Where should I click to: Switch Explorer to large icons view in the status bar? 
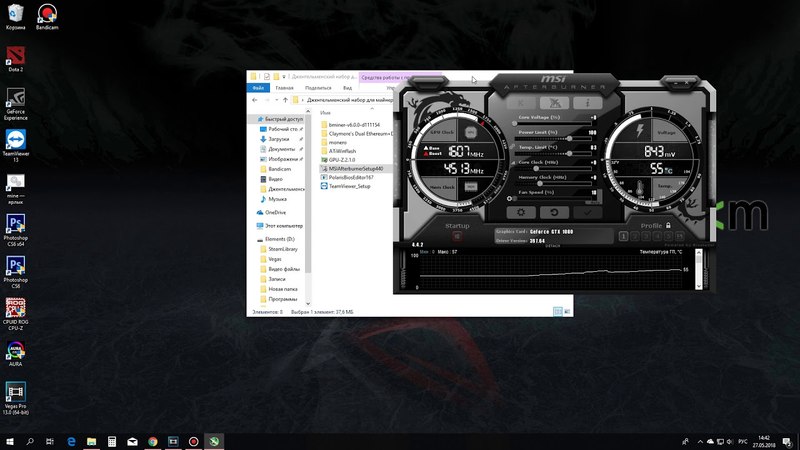click(x=567, y=311)
